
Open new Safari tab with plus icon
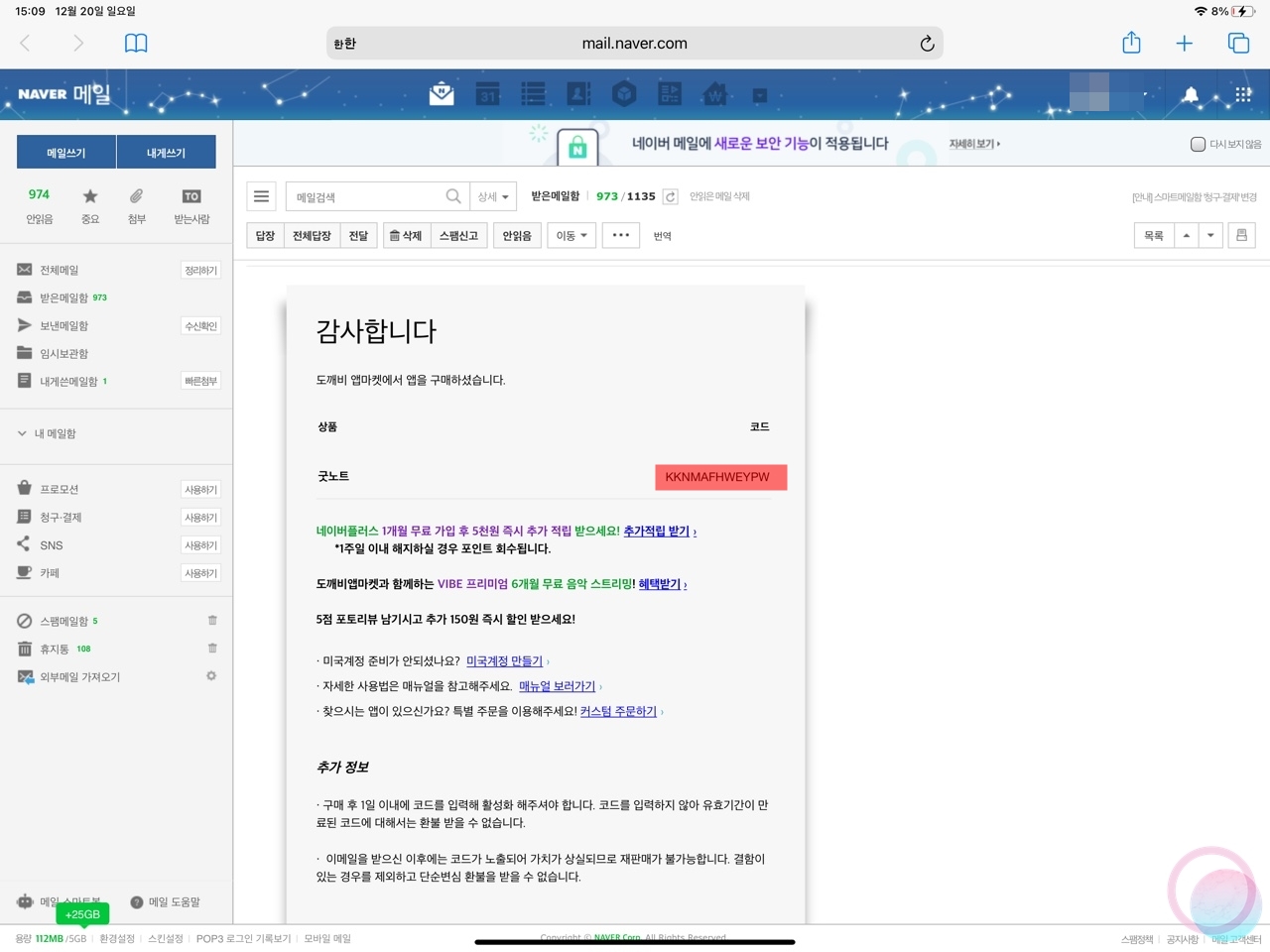[1185, 43]
